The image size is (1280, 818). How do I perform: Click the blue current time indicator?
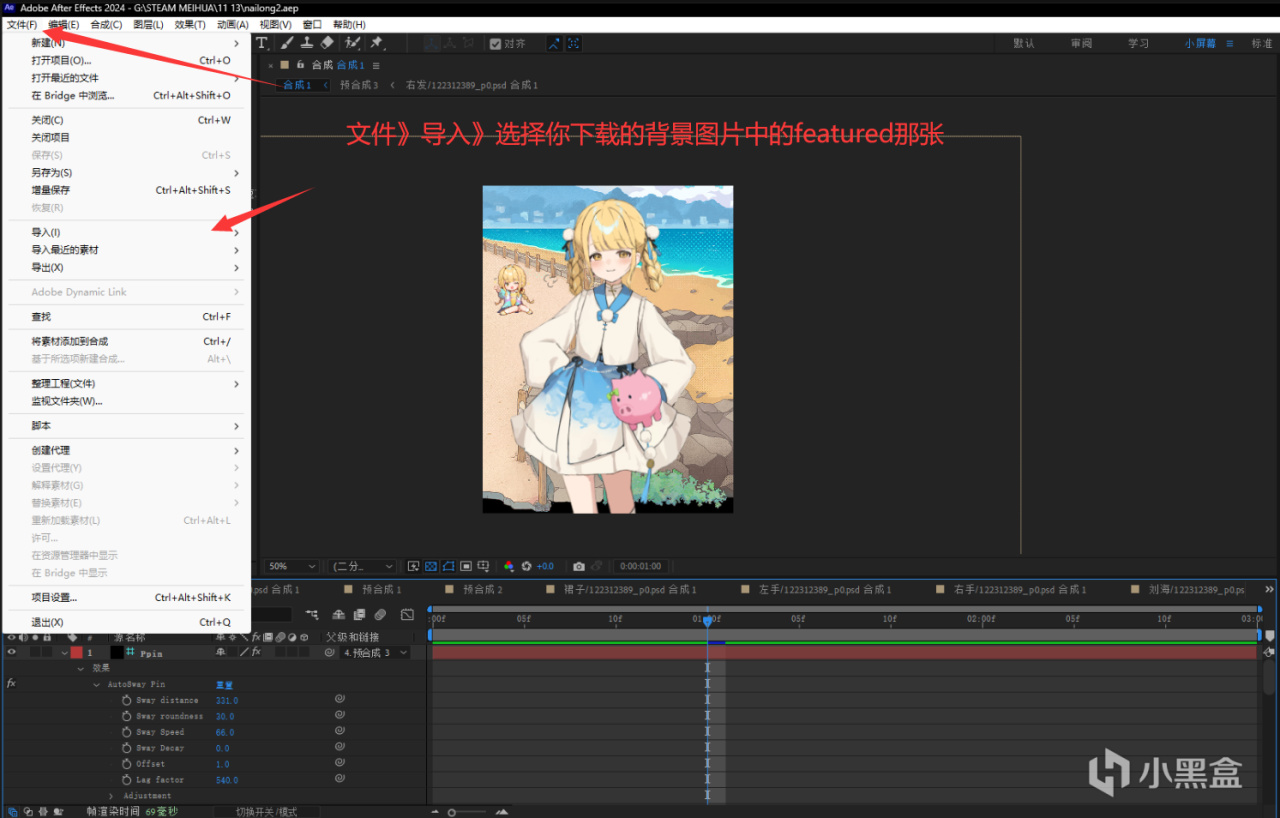pos(707,621)
